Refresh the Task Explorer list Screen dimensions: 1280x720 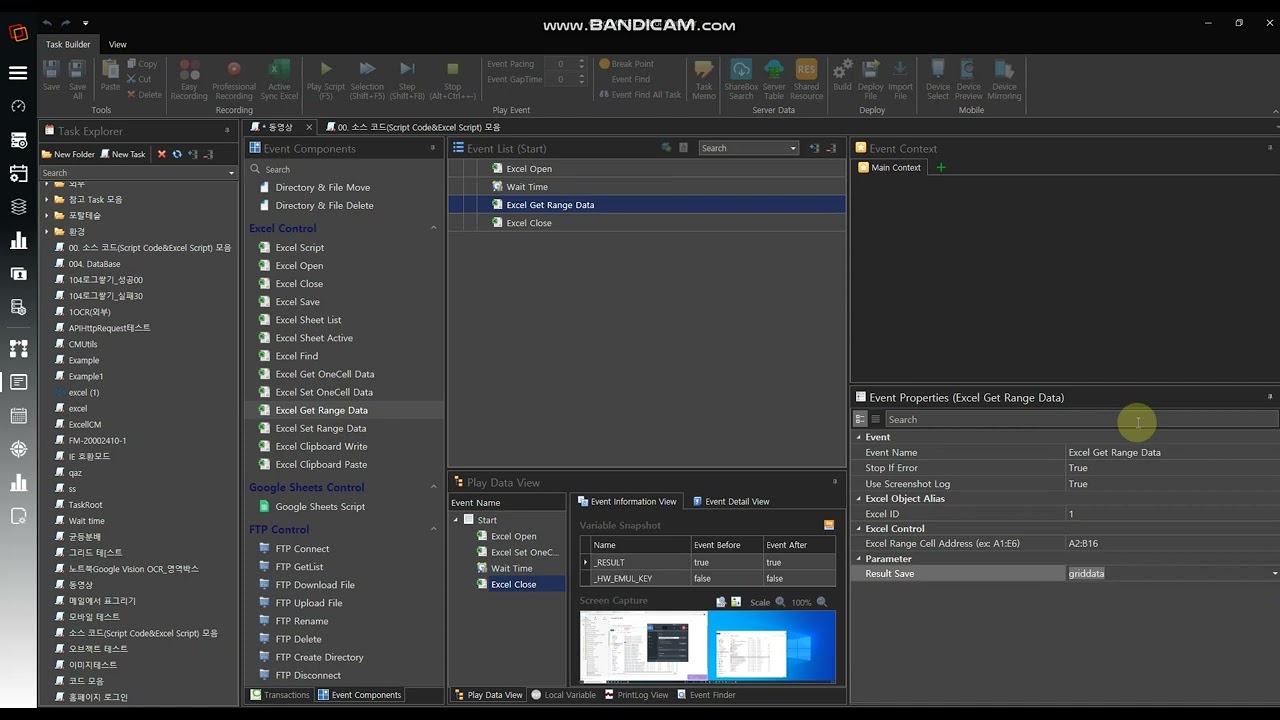177,154
